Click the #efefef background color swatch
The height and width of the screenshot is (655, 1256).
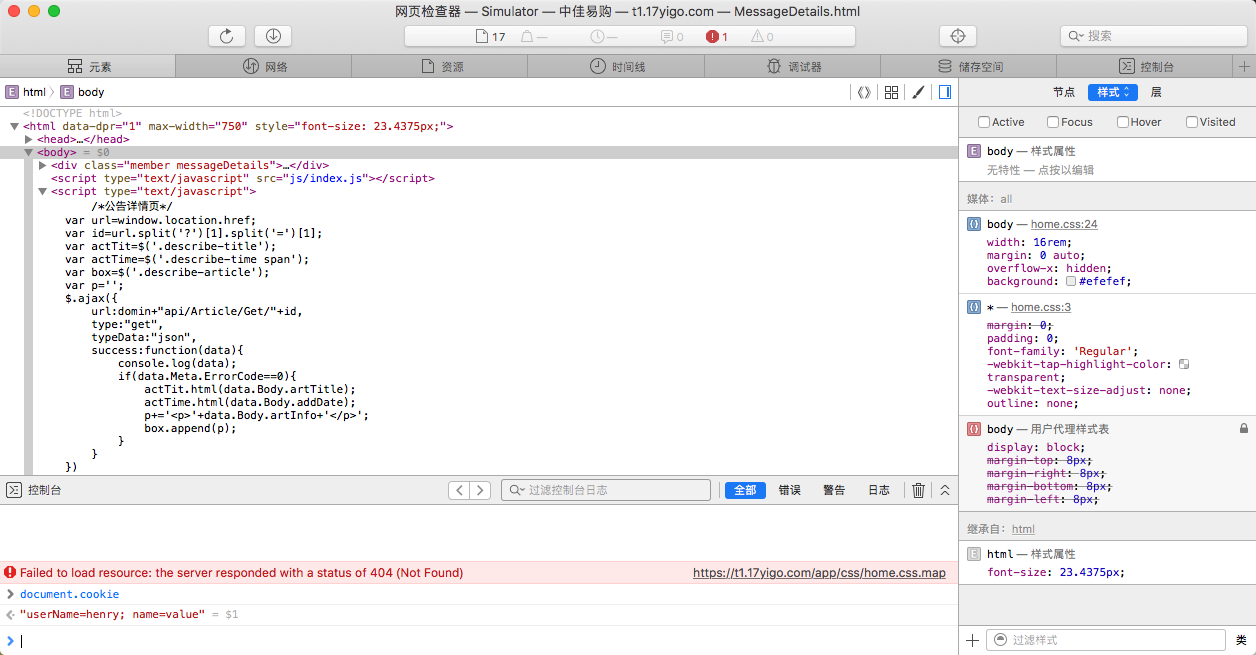(1071, 282)
